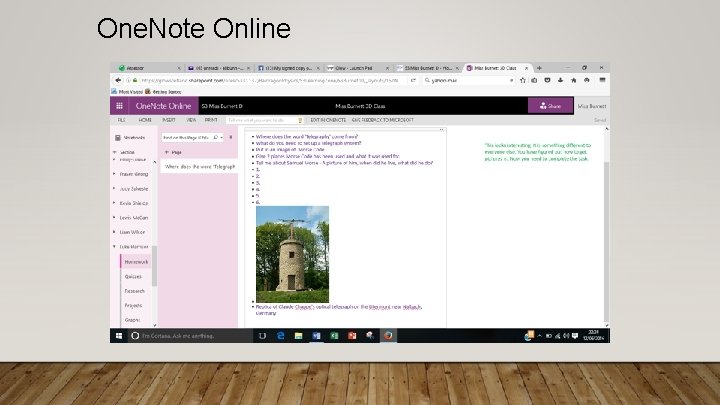720x405 pixels.
Task: Open the HOME ribbon tab
Action: [x=145, y=120]
